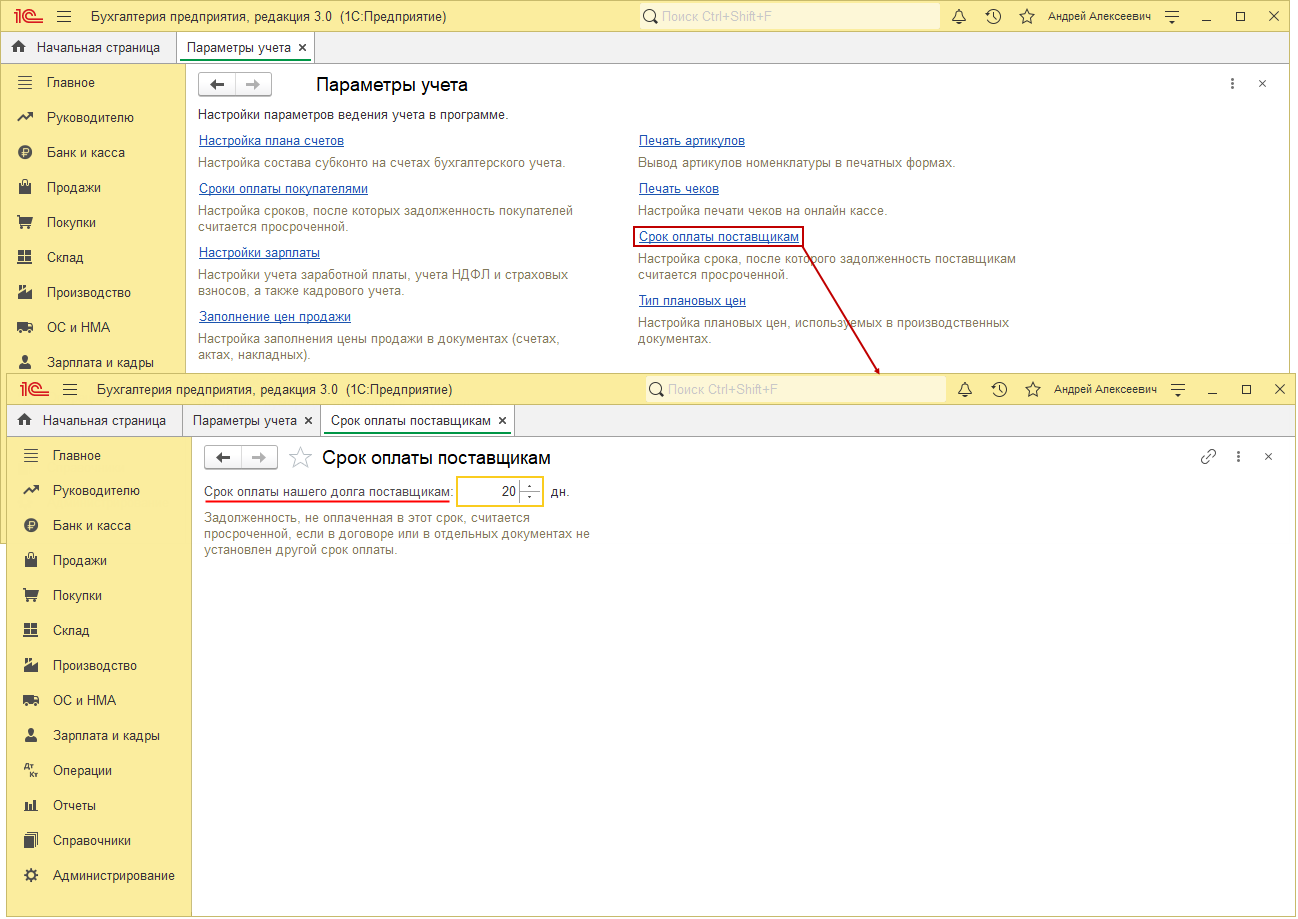The width and height of the screenshot is (1298, 919).
Task: Open history icon in back window
Action: tap(993, 17)
